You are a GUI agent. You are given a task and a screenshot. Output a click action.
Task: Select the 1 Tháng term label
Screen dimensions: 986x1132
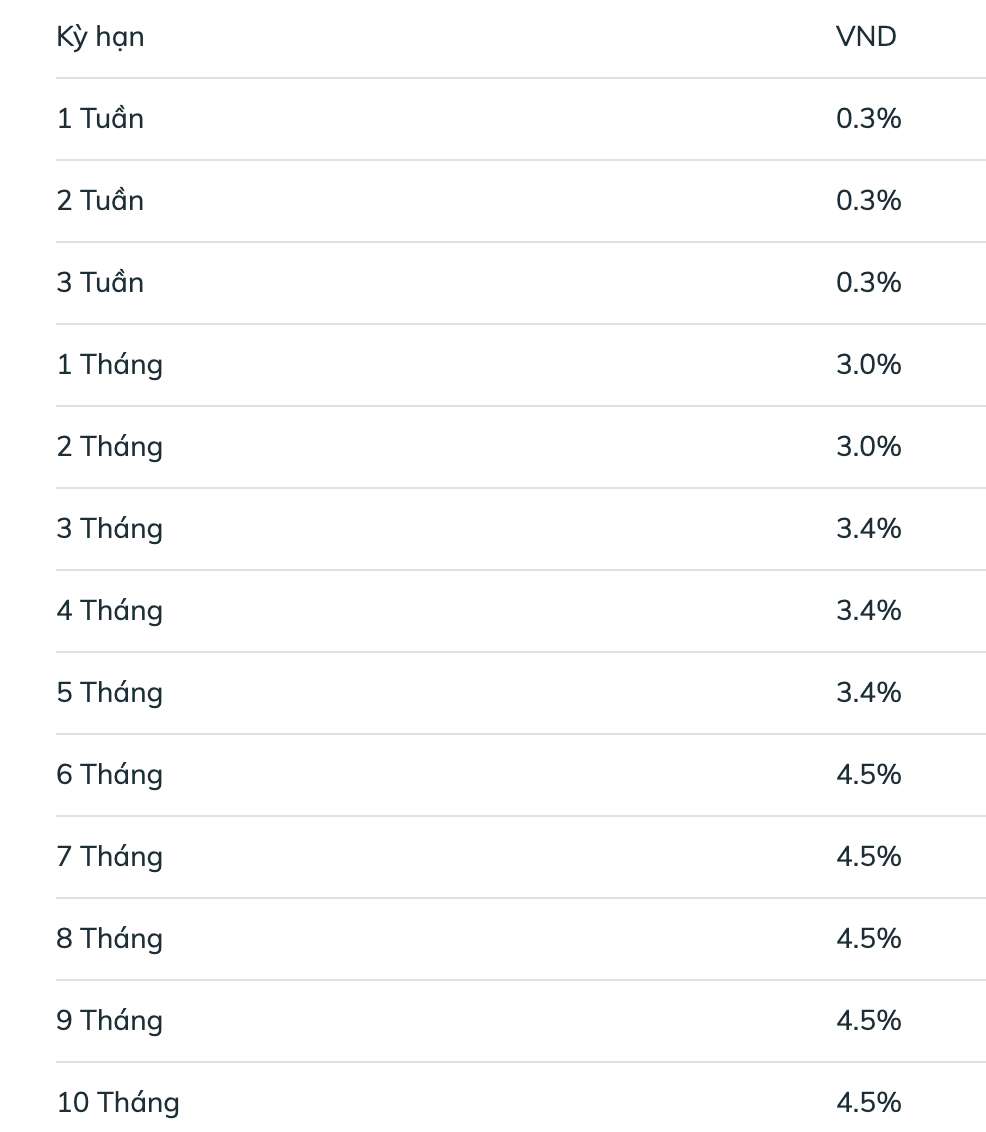tap(109, 365)
